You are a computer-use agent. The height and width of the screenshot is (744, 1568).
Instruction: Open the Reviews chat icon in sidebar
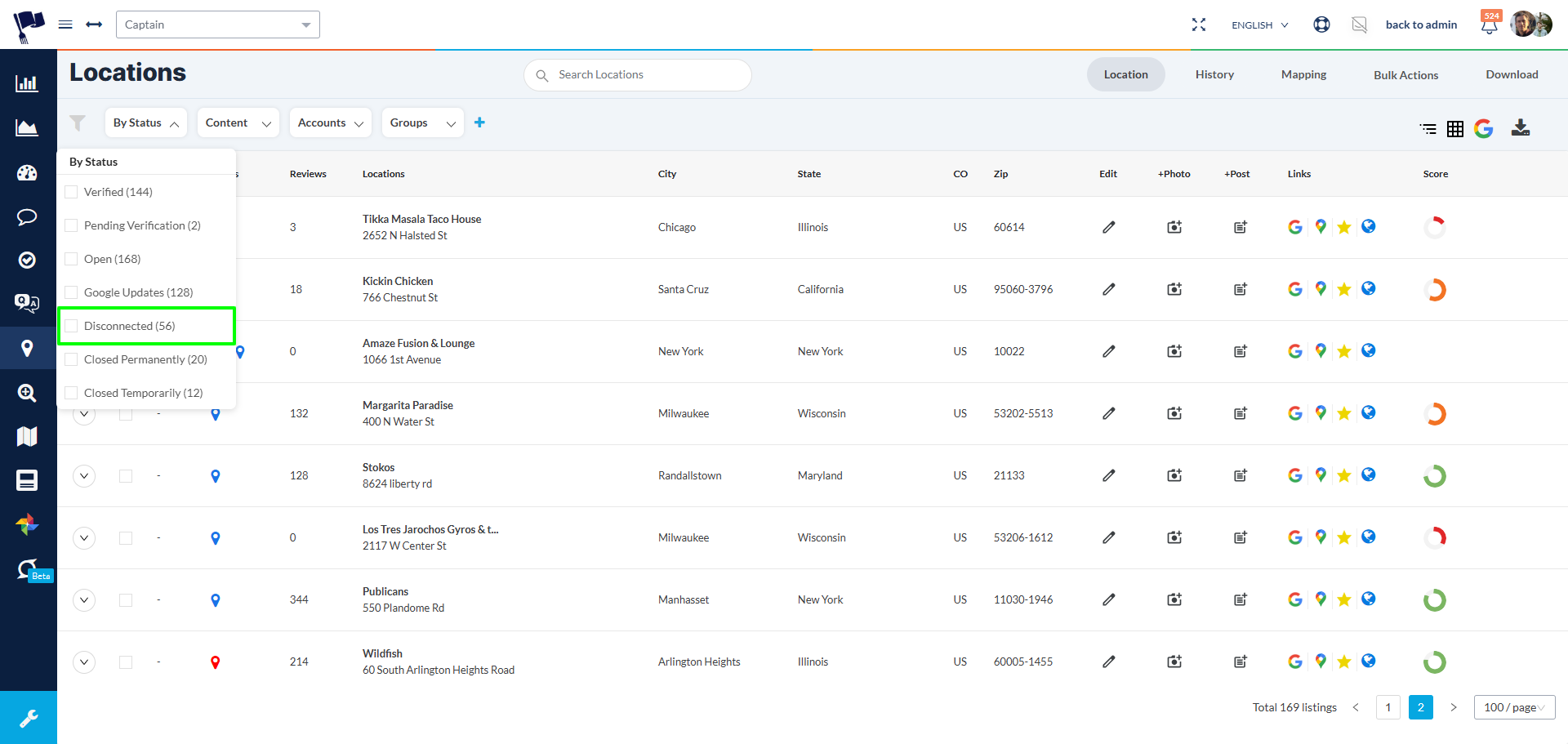27,217
